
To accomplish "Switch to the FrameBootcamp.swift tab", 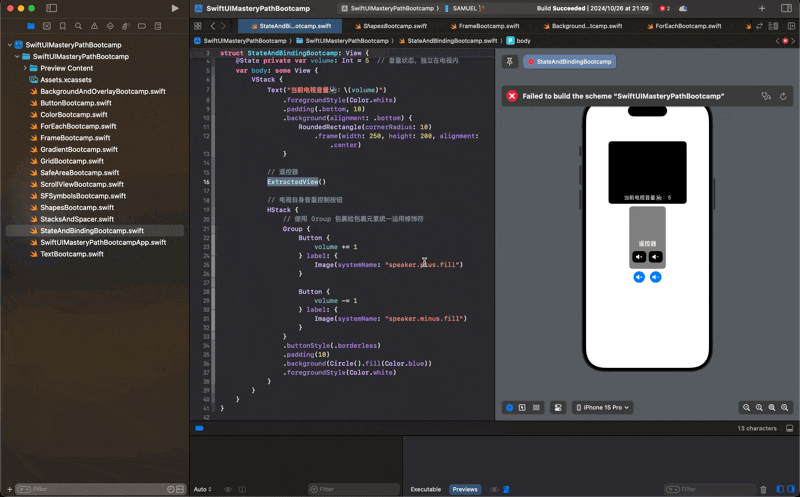I will [485, 26].
